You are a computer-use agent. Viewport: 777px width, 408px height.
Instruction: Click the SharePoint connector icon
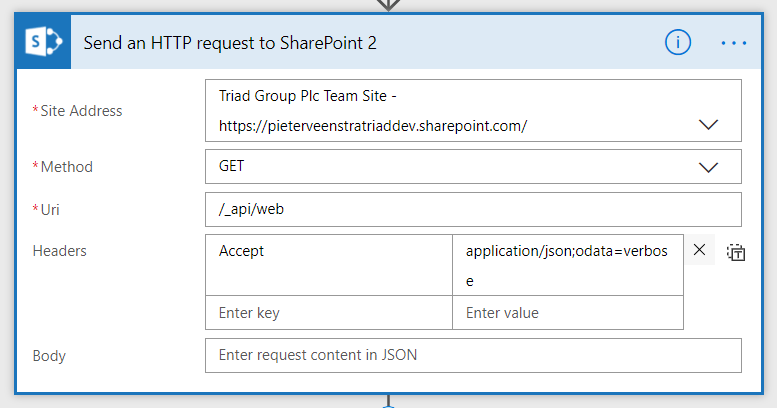pos(44,42)
